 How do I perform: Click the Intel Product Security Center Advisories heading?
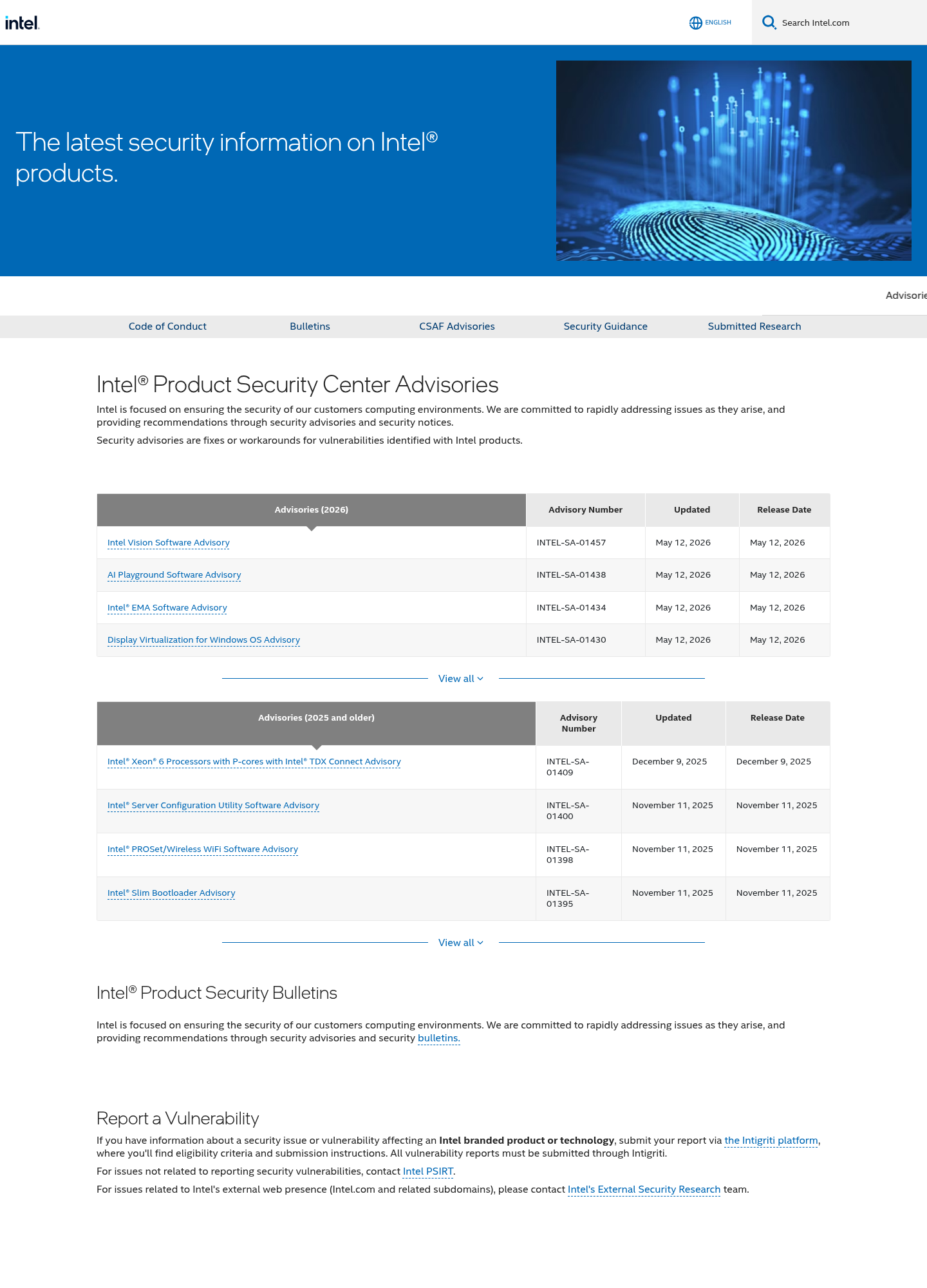[297, 384]
